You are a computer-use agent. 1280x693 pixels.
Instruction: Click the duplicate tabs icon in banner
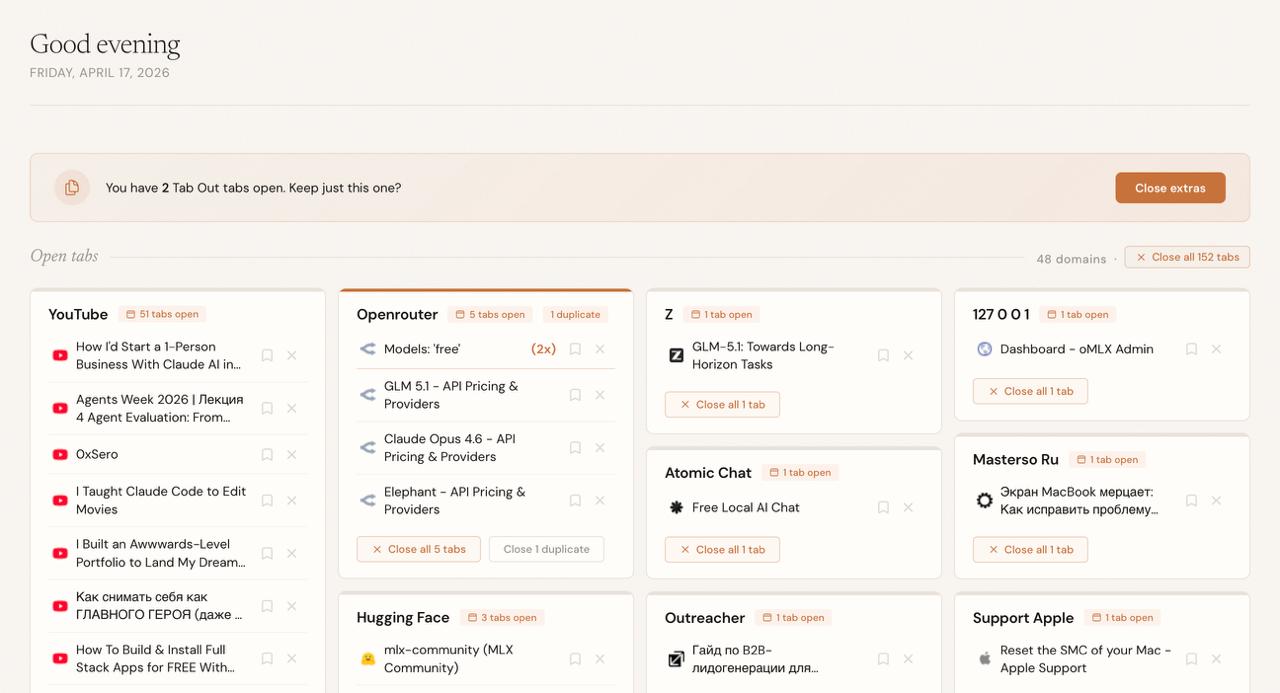tap(72, 187)
